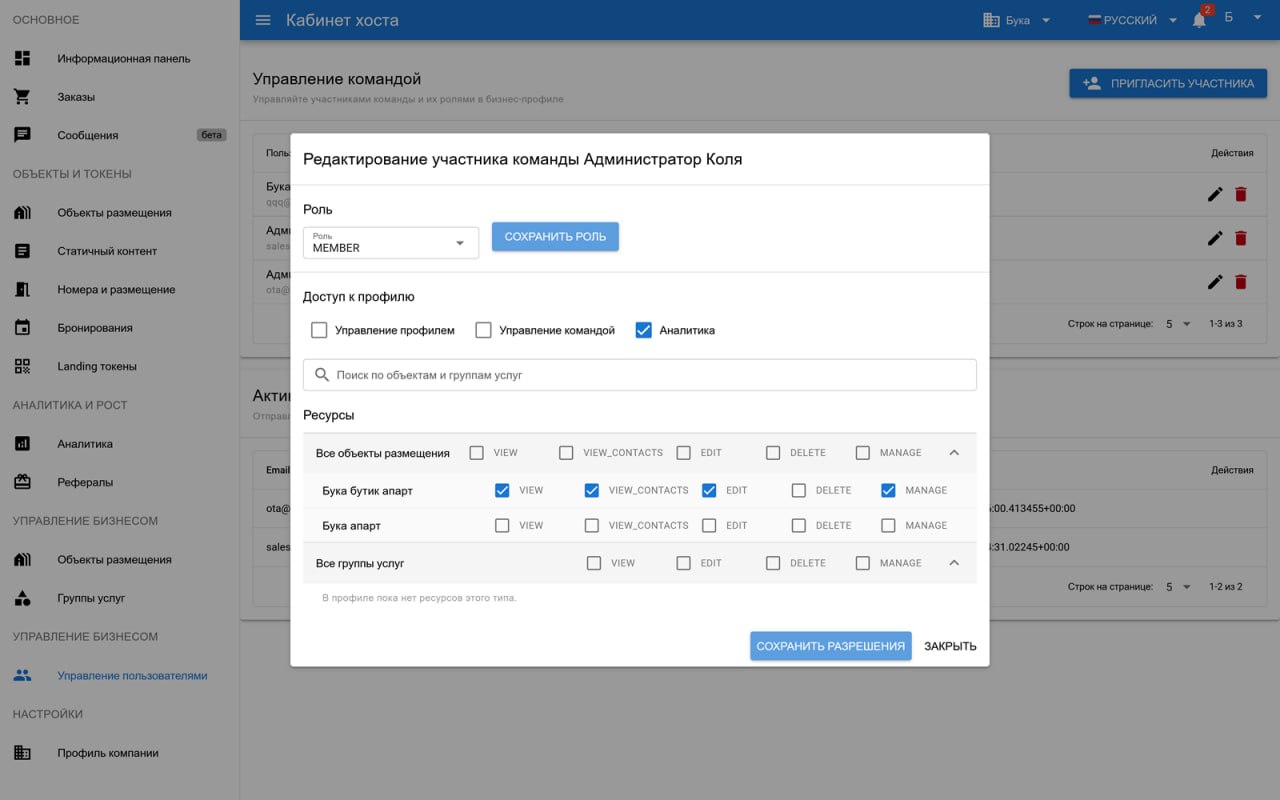1280x800 pixels.
Task: Click the Бука бутик апарт row label
Action: tap(367, 491)
